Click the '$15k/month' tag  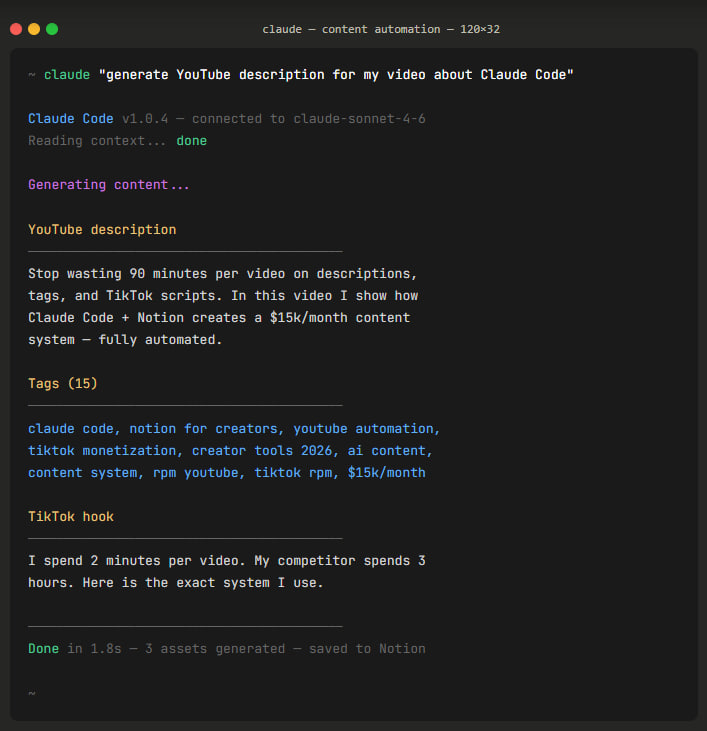click(x=386, y=473)
